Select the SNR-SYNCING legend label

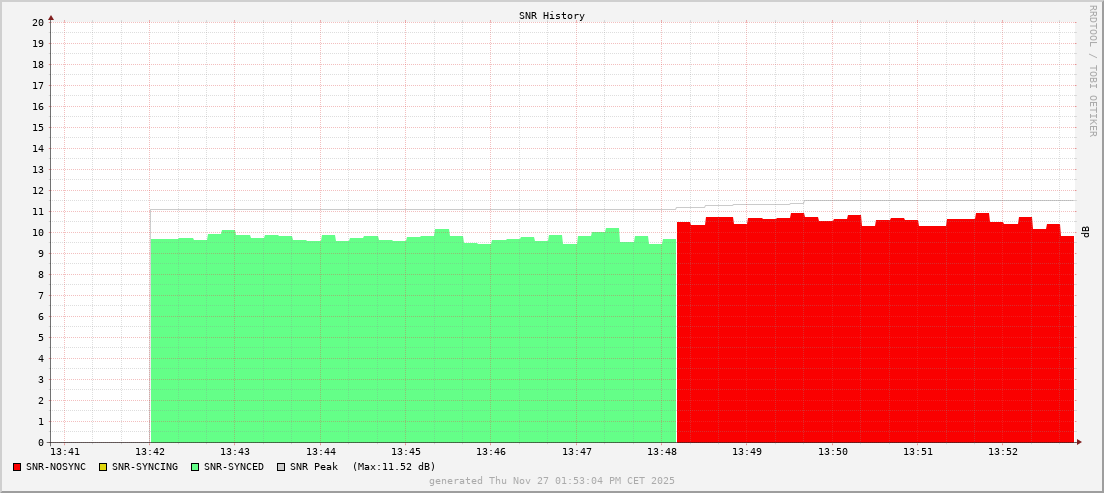click(144, 467)
